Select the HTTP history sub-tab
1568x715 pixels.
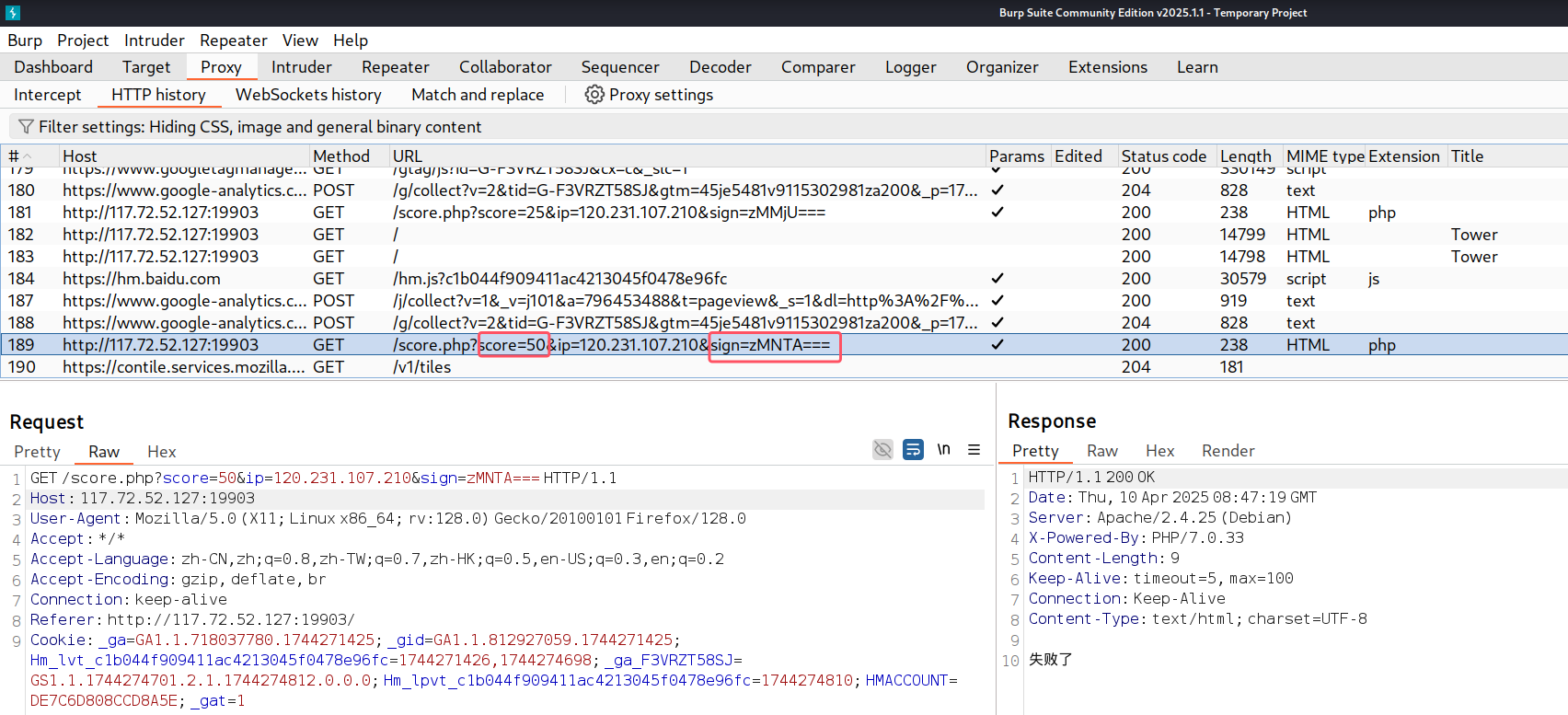coord(158,95)
